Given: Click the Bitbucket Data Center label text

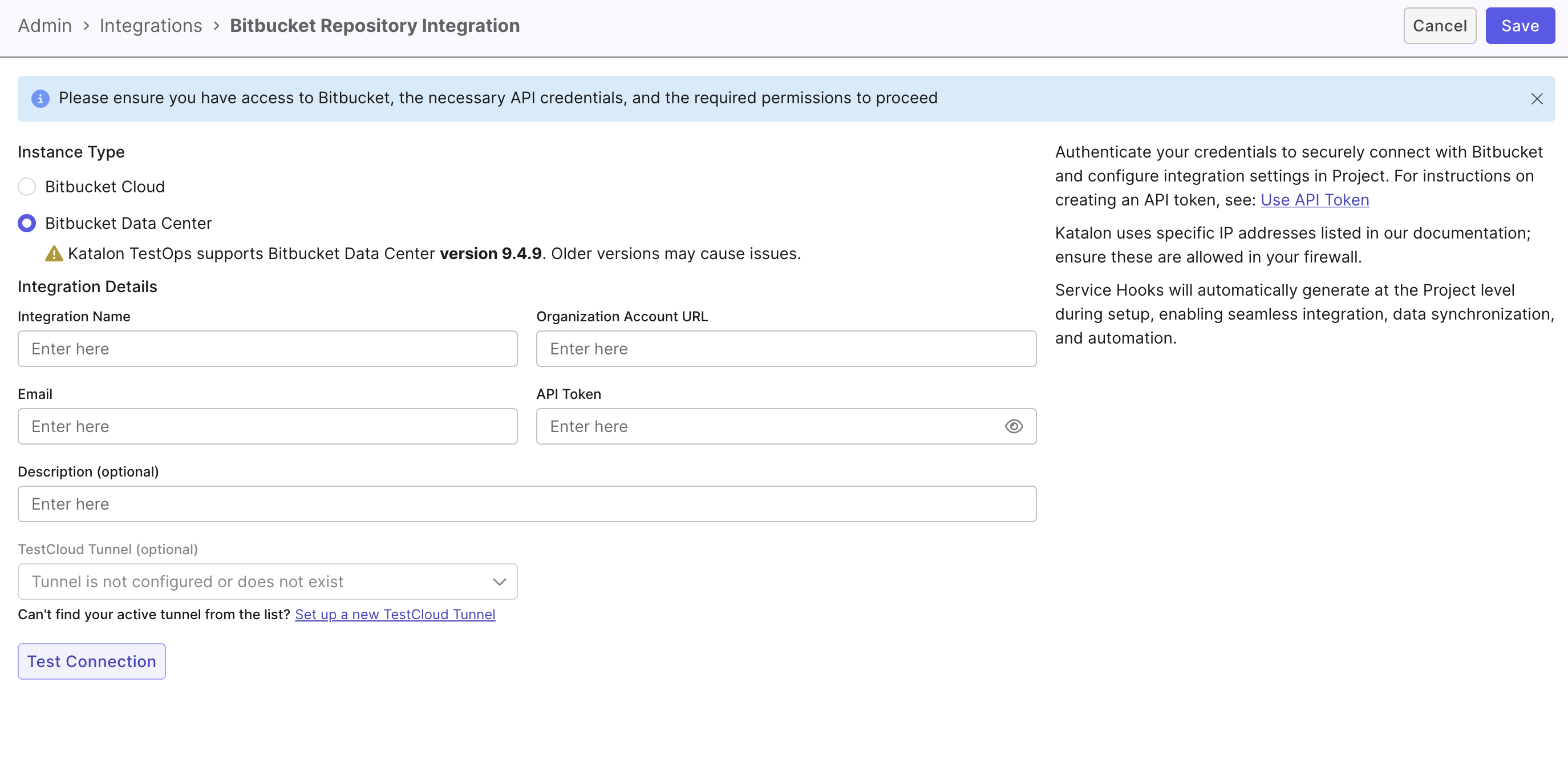Looking at the screenshot, I should pos(128,223).
